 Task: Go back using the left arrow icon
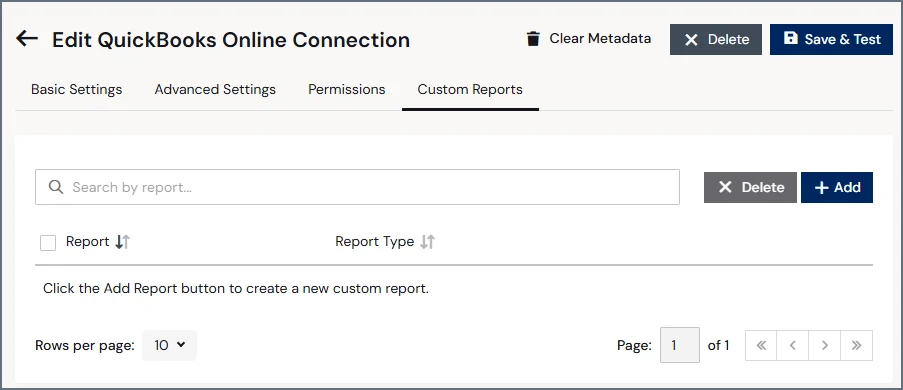(26, 39)
